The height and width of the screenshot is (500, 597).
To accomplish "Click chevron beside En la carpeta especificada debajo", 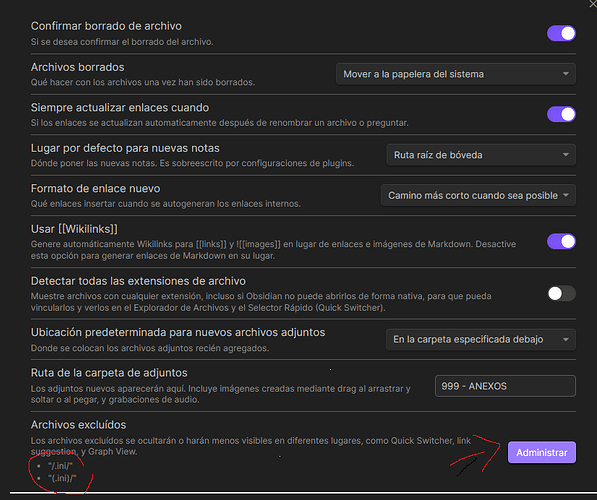I will pyautogui.click(x=566, y=339).
